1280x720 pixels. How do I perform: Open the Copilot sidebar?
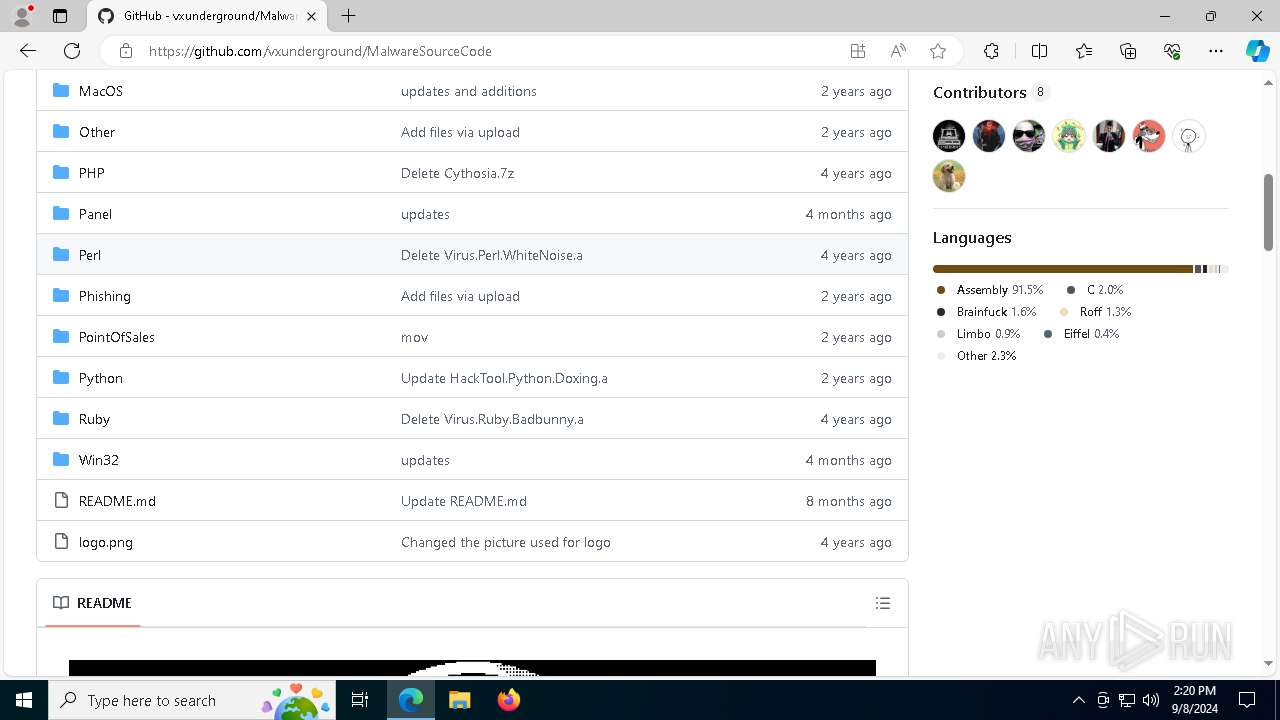pyautogui.click(x=1257, y=51)
